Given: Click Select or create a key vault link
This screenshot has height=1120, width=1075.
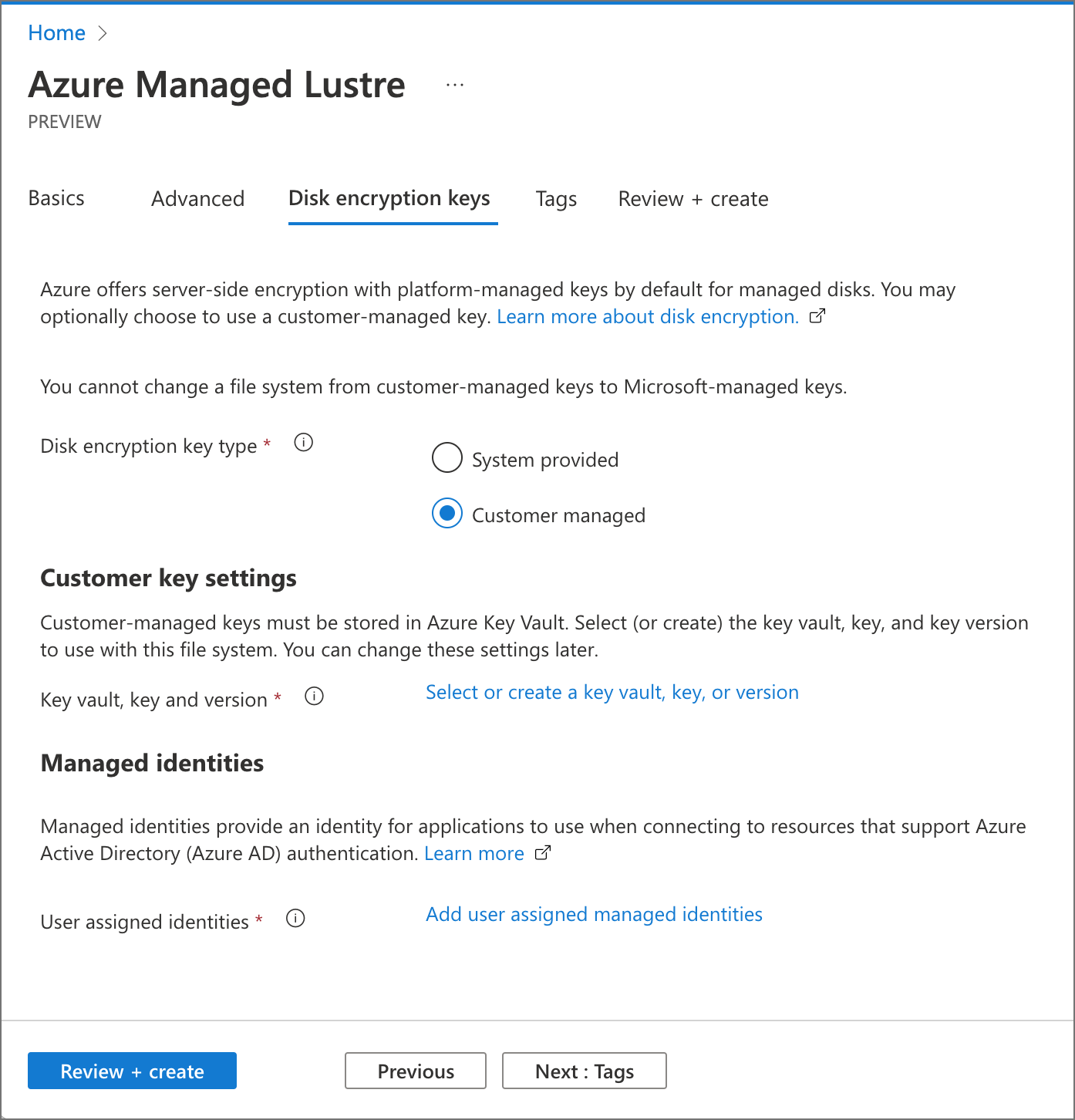Looking at the screenshot, I should 612,693.
